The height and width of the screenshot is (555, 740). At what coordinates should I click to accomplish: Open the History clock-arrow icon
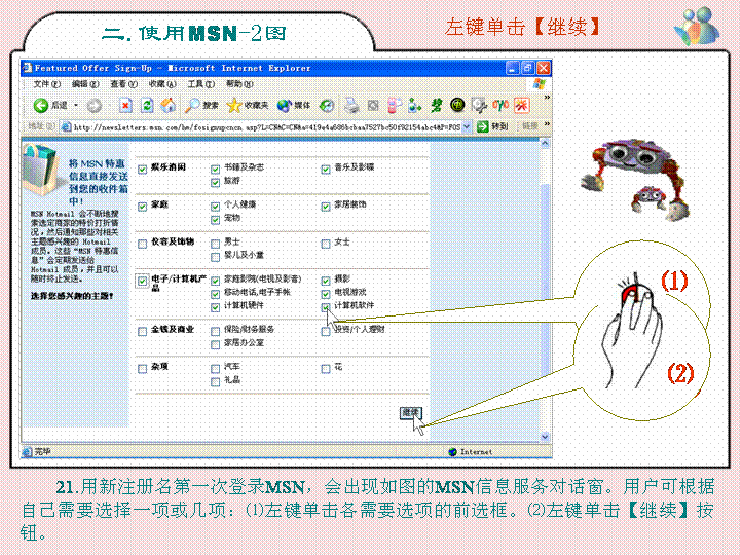(327, 106)
